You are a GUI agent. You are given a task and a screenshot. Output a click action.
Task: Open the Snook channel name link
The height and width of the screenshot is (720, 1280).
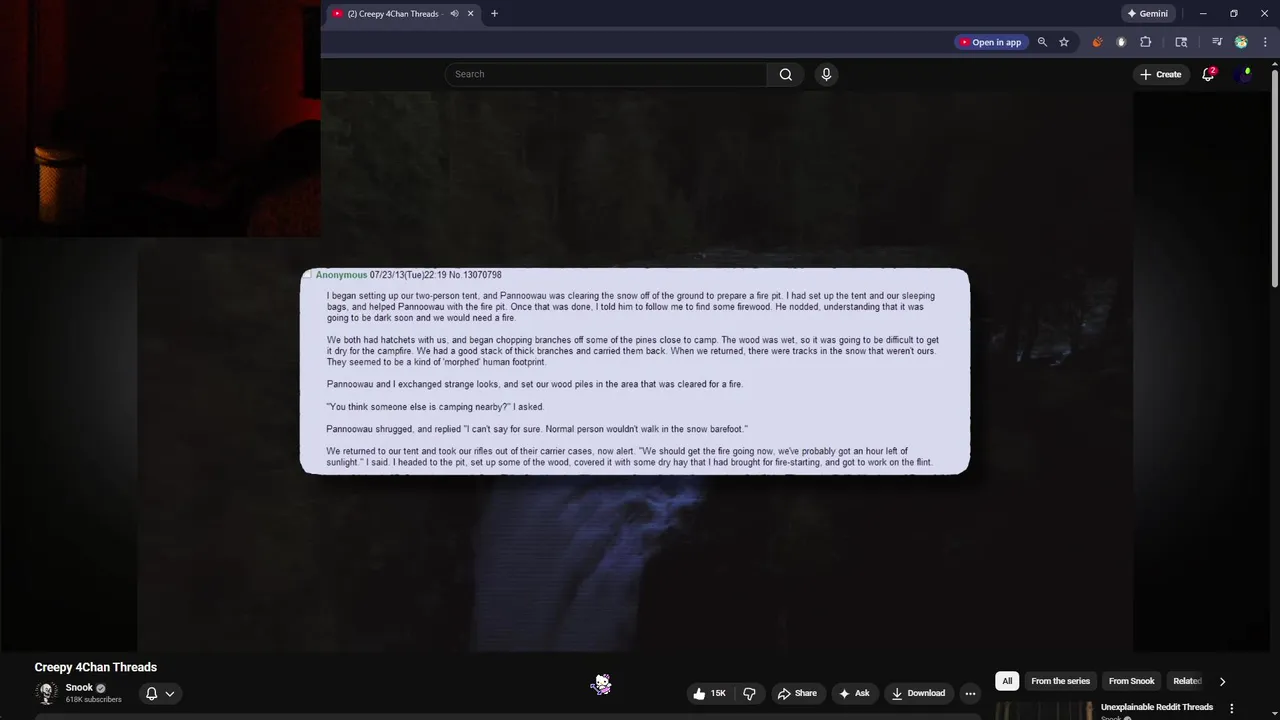79,688
